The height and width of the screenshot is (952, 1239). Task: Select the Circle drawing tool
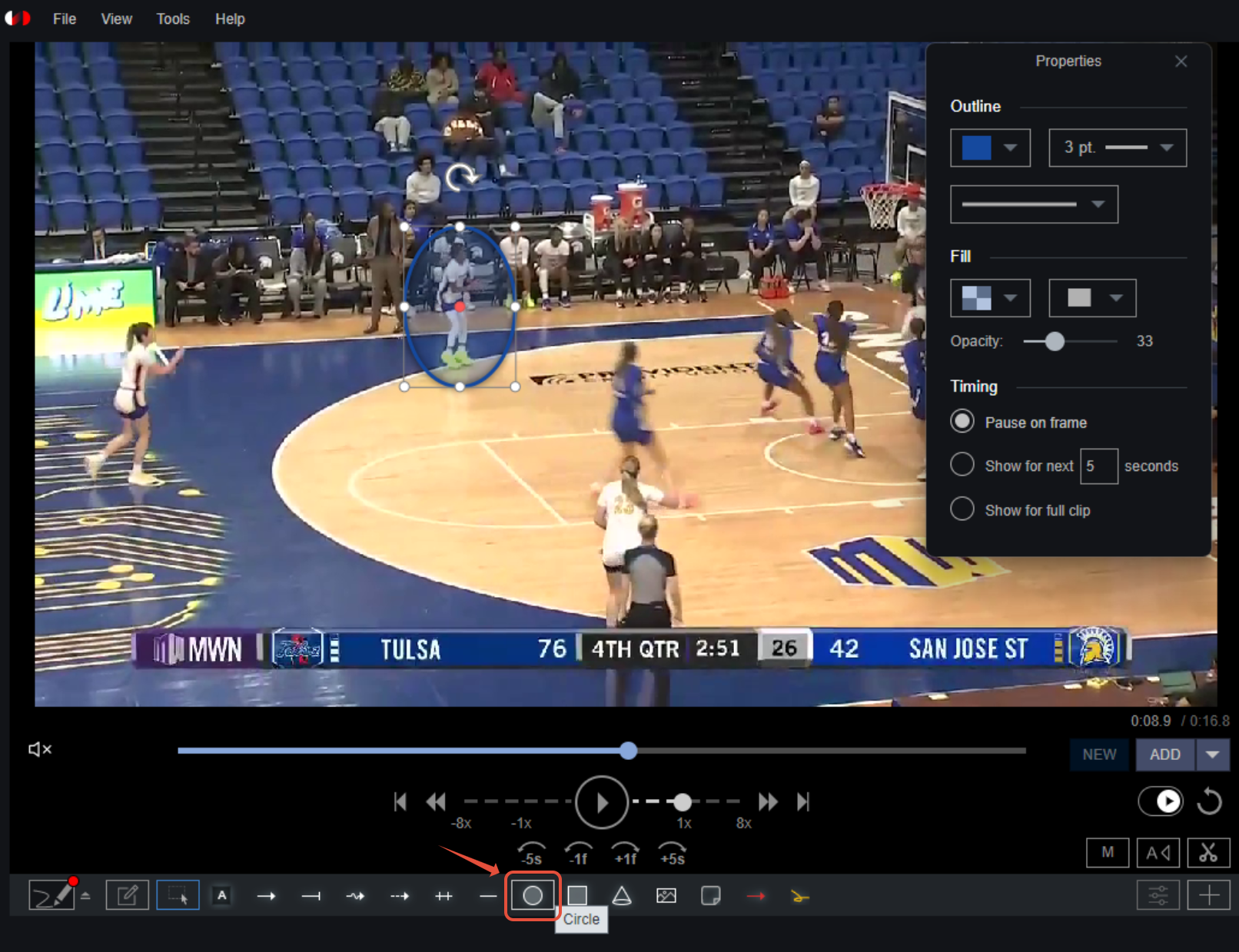point(533,895)
